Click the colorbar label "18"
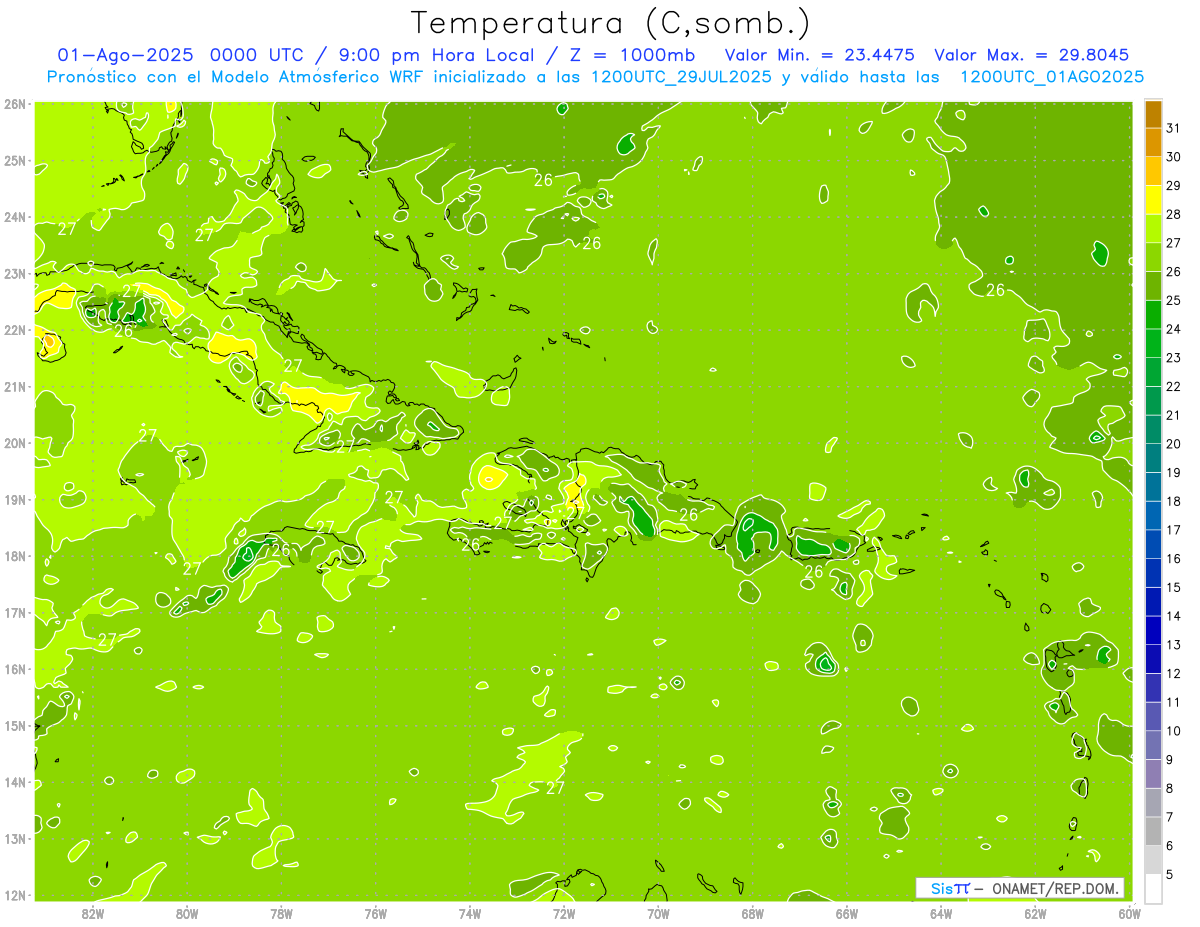The image size is (1200, 927). [x=1173, y=501]
